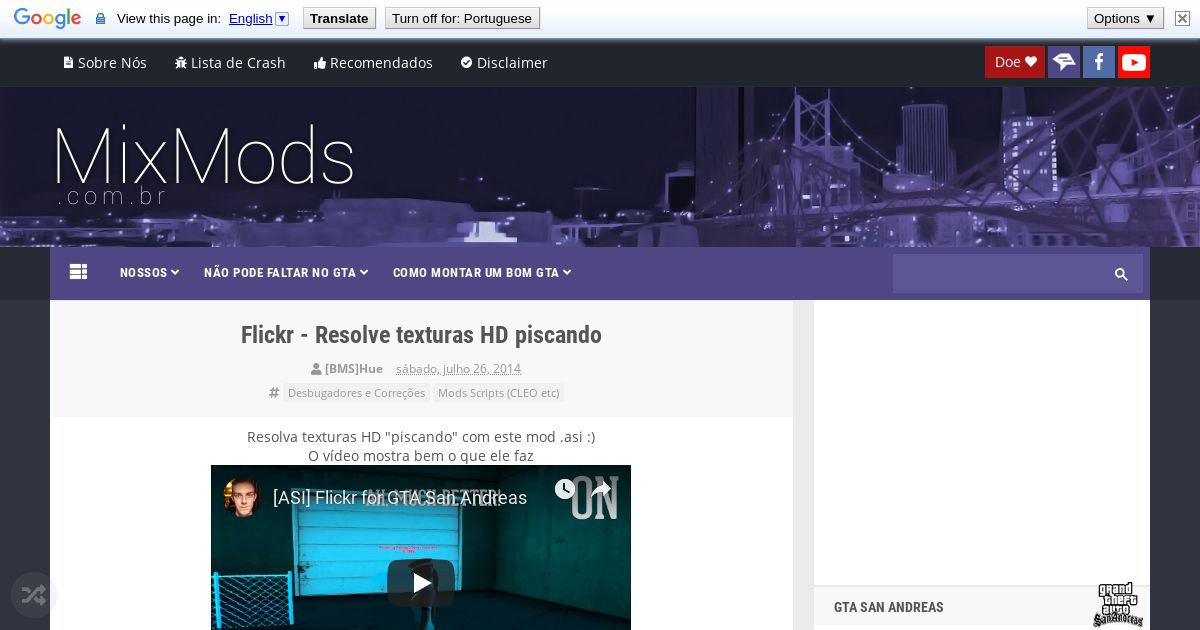
Task: Expand the NOSSOS dropdown menu
Action: pyautogui.click(x=149, y=272)
